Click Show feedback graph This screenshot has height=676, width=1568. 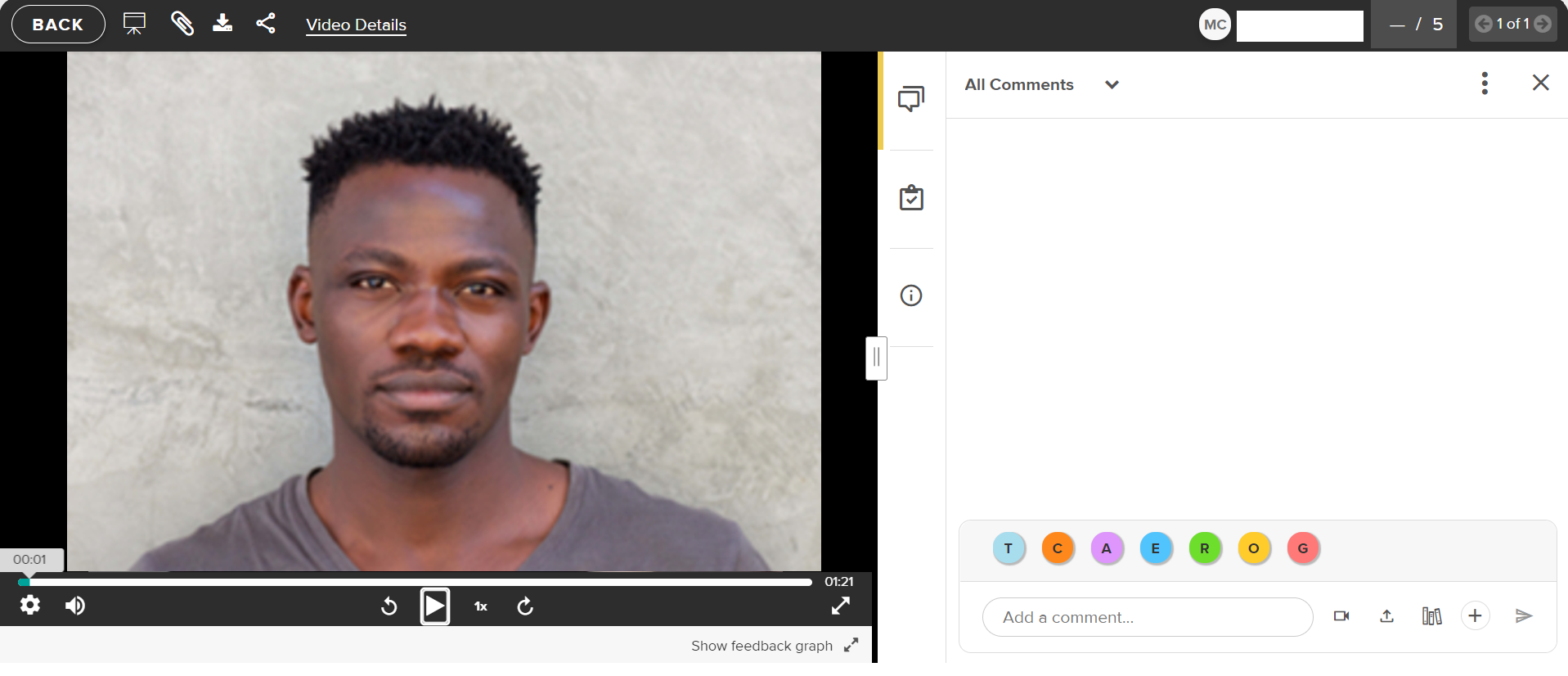(775, 646)
